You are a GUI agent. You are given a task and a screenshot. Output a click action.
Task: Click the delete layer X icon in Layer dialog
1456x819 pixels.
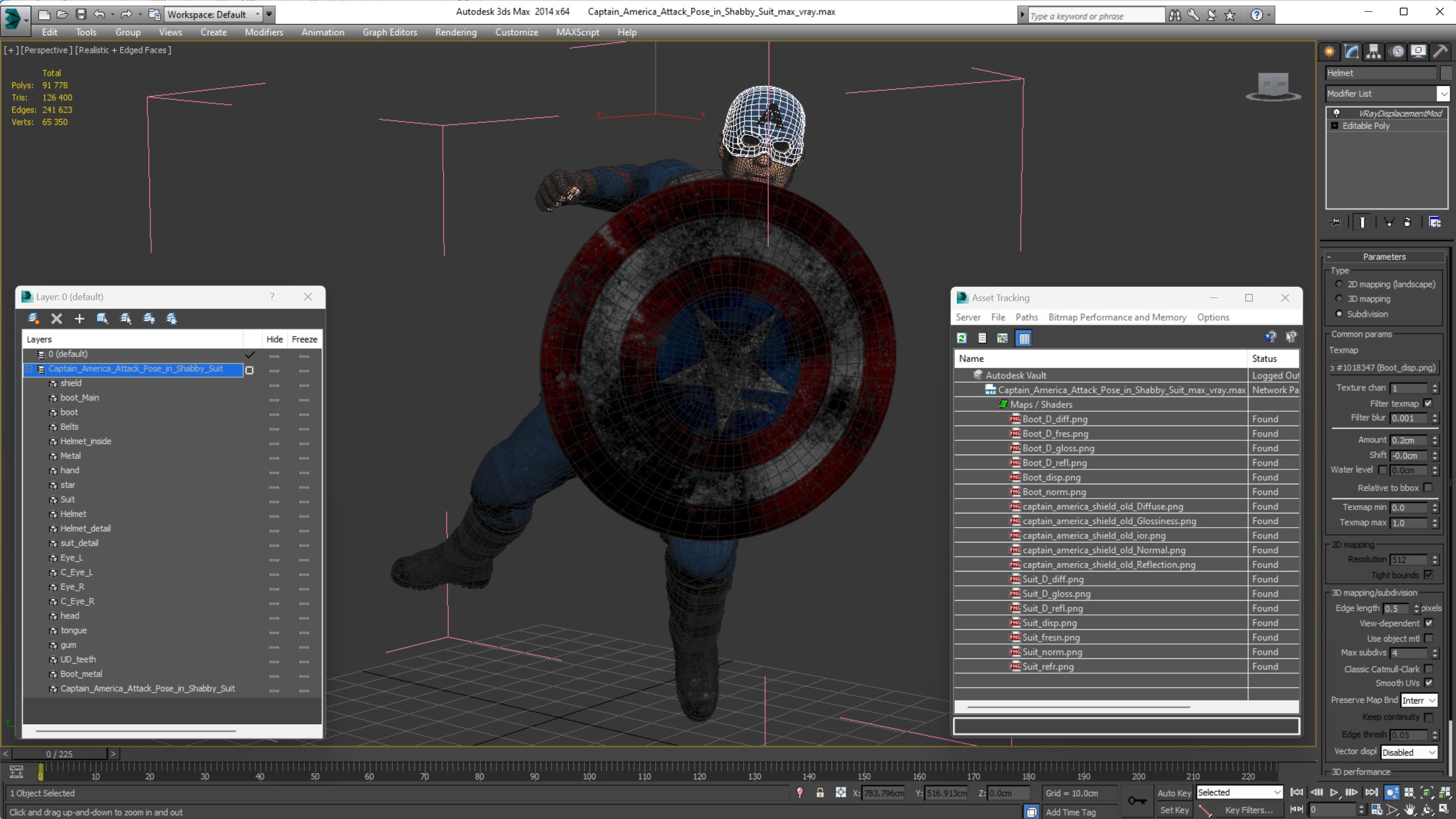(x=57, y=318)
